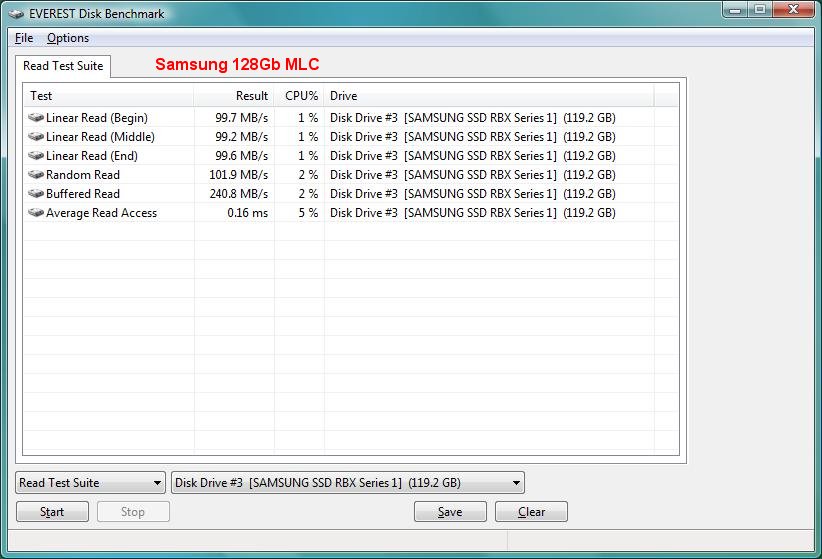Sort by the CPU% column header
This screenshot has width=822, height=559.
coord(299,96)
